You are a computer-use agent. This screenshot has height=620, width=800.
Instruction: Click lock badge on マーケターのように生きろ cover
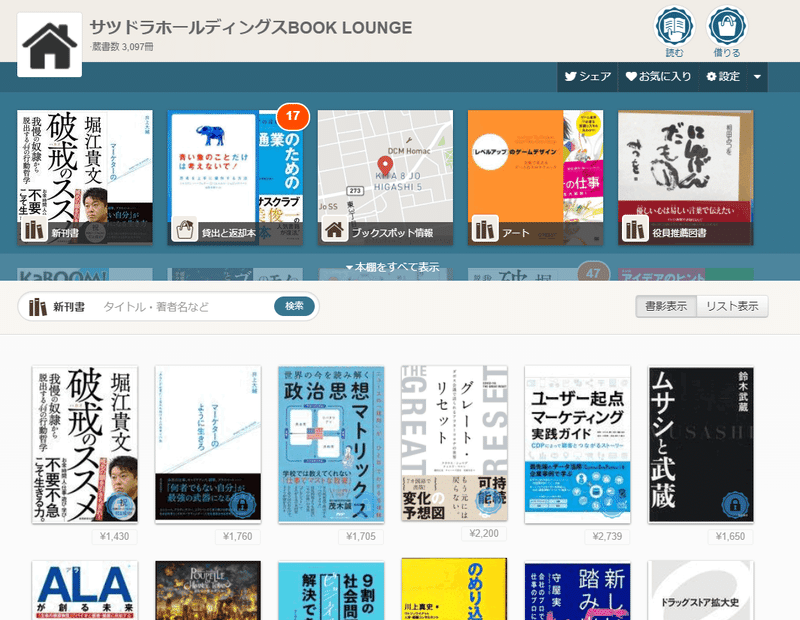point(241,505)
